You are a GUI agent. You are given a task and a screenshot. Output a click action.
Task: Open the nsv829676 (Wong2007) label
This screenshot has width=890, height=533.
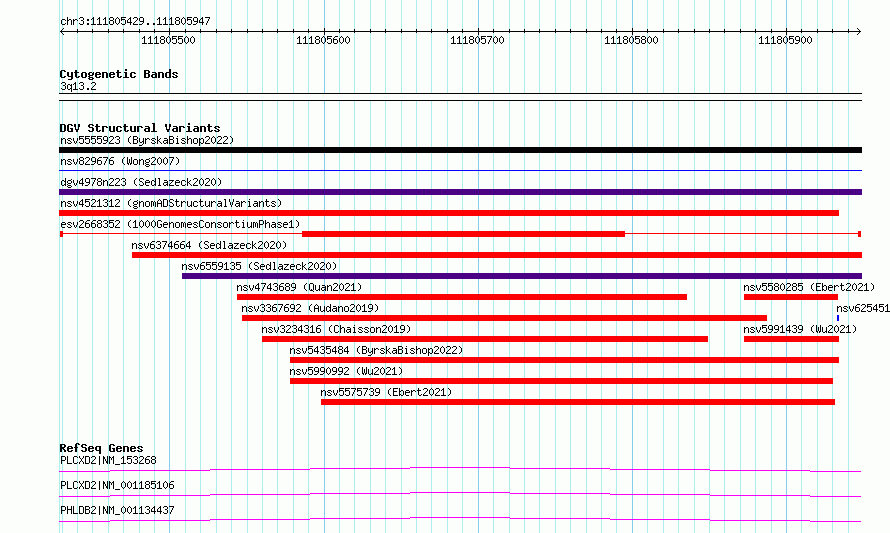tap(120, 161)
